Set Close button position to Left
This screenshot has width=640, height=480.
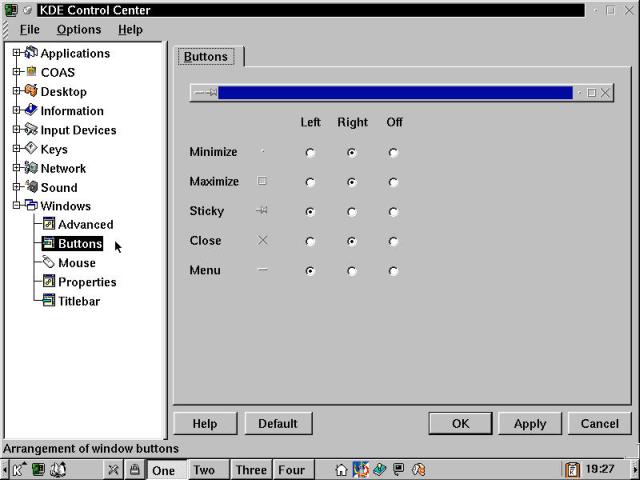310,241
